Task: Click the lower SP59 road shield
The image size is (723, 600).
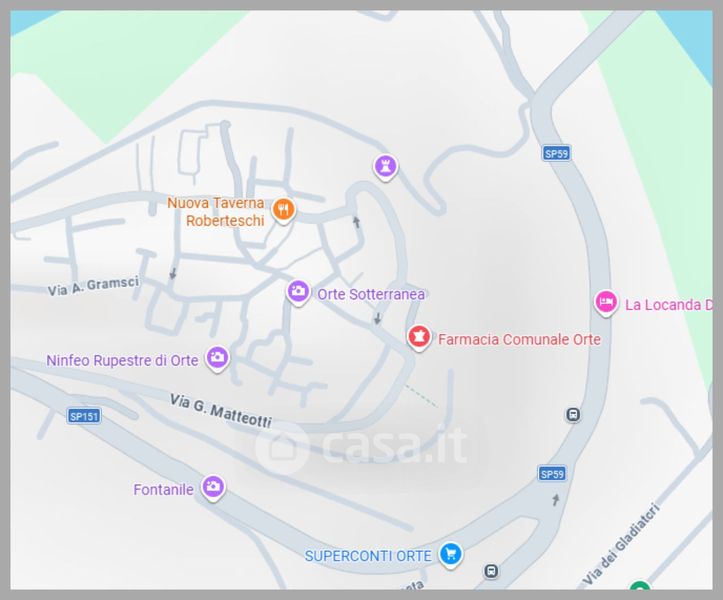Action: (552, 474)
